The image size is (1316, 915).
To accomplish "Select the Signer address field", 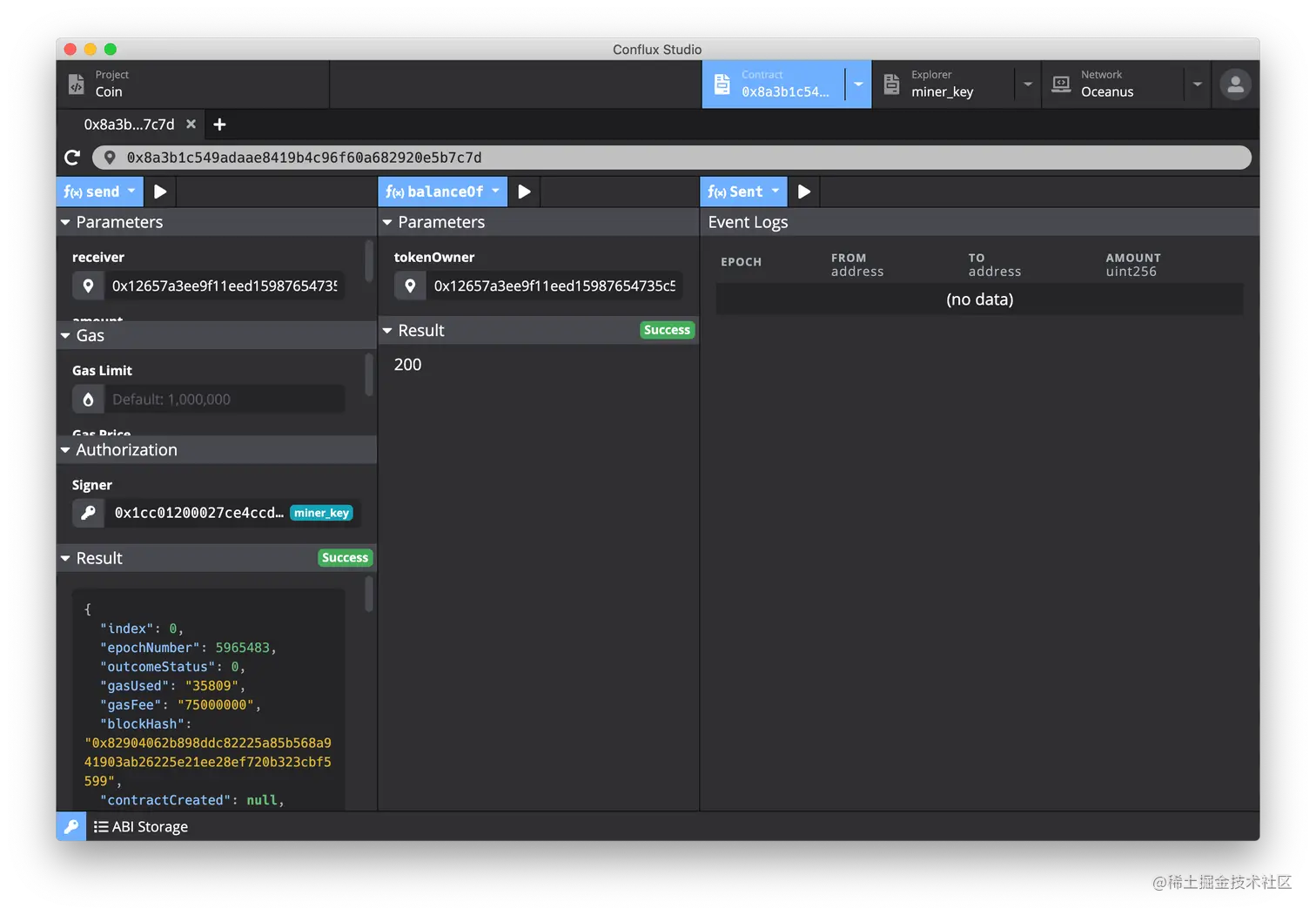I will point(199,513).
